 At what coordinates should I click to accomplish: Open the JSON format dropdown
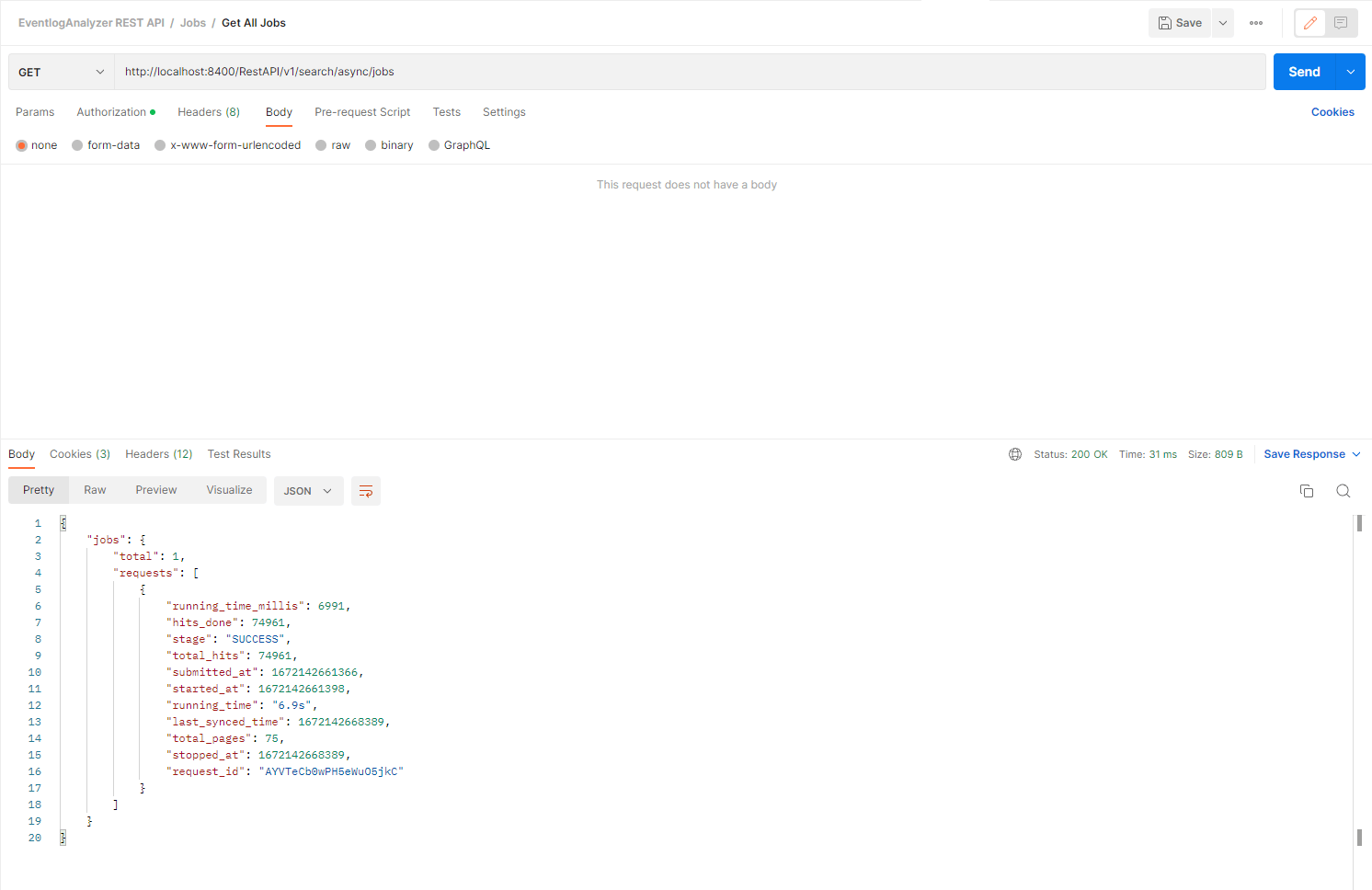pos(308,490)
